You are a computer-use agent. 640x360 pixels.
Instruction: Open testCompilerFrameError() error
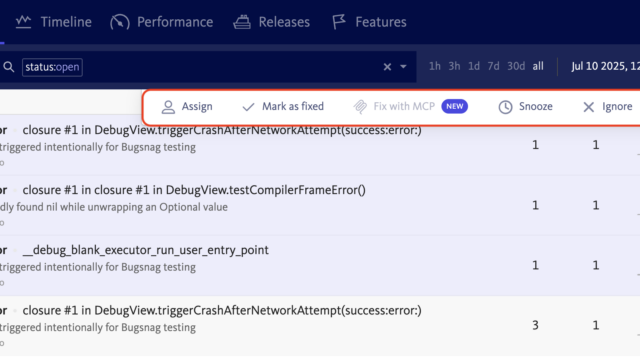tap(194, 190)
